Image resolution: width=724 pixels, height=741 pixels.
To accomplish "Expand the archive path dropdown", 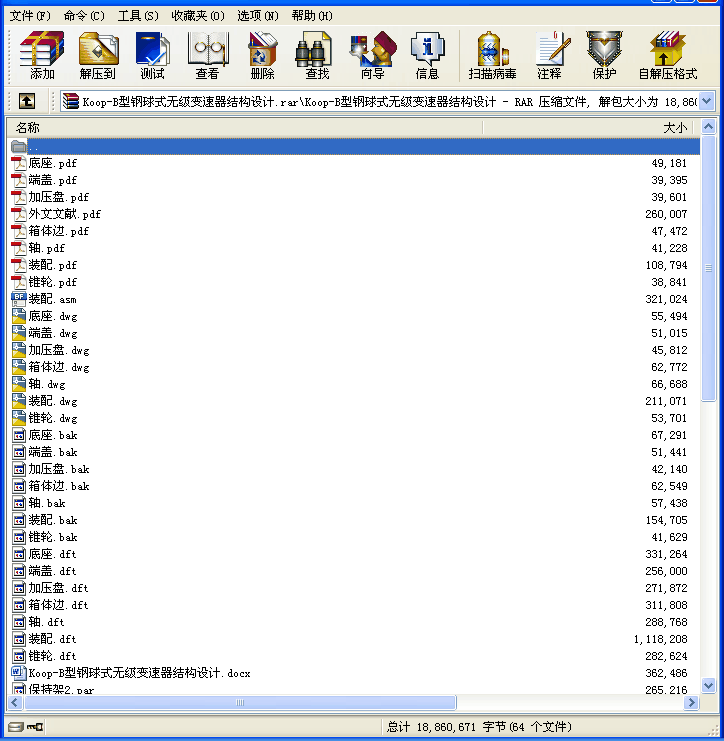I will click(707, 101).
